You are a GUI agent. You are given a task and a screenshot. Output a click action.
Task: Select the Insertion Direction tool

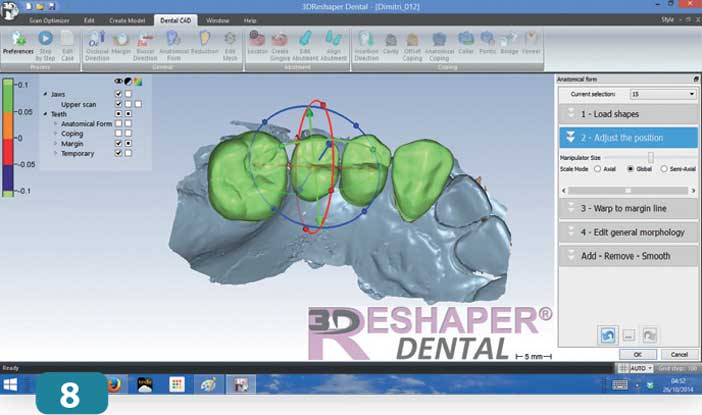(366, 46)
